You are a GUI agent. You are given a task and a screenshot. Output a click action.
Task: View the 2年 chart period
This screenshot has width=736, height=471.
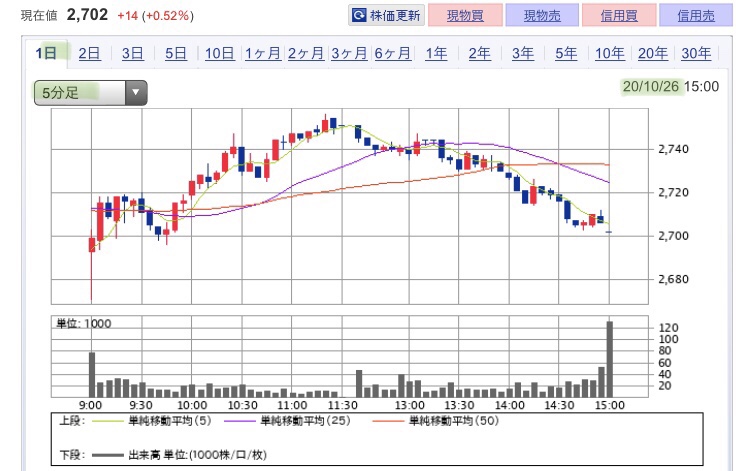click(x=479, y=53)
